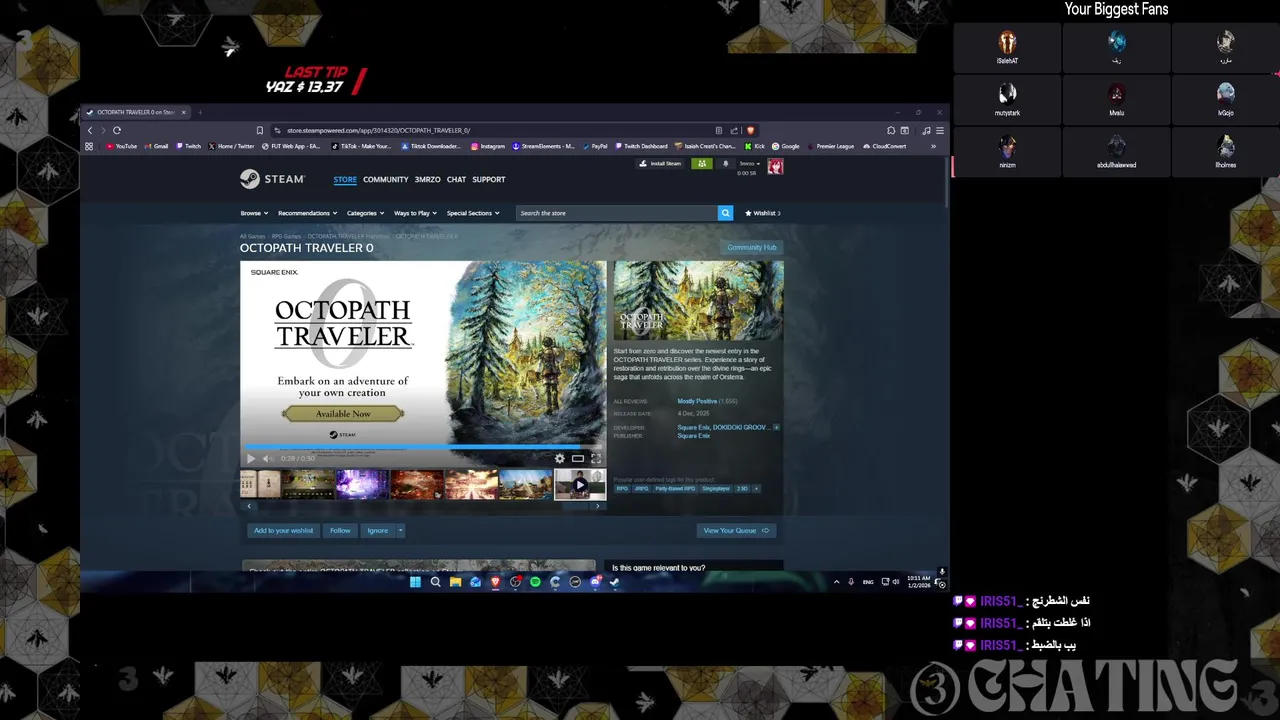This screenshot has width=1280, height=720.
Task: Open Discord from the taskbar
Action: coord(595,582)
